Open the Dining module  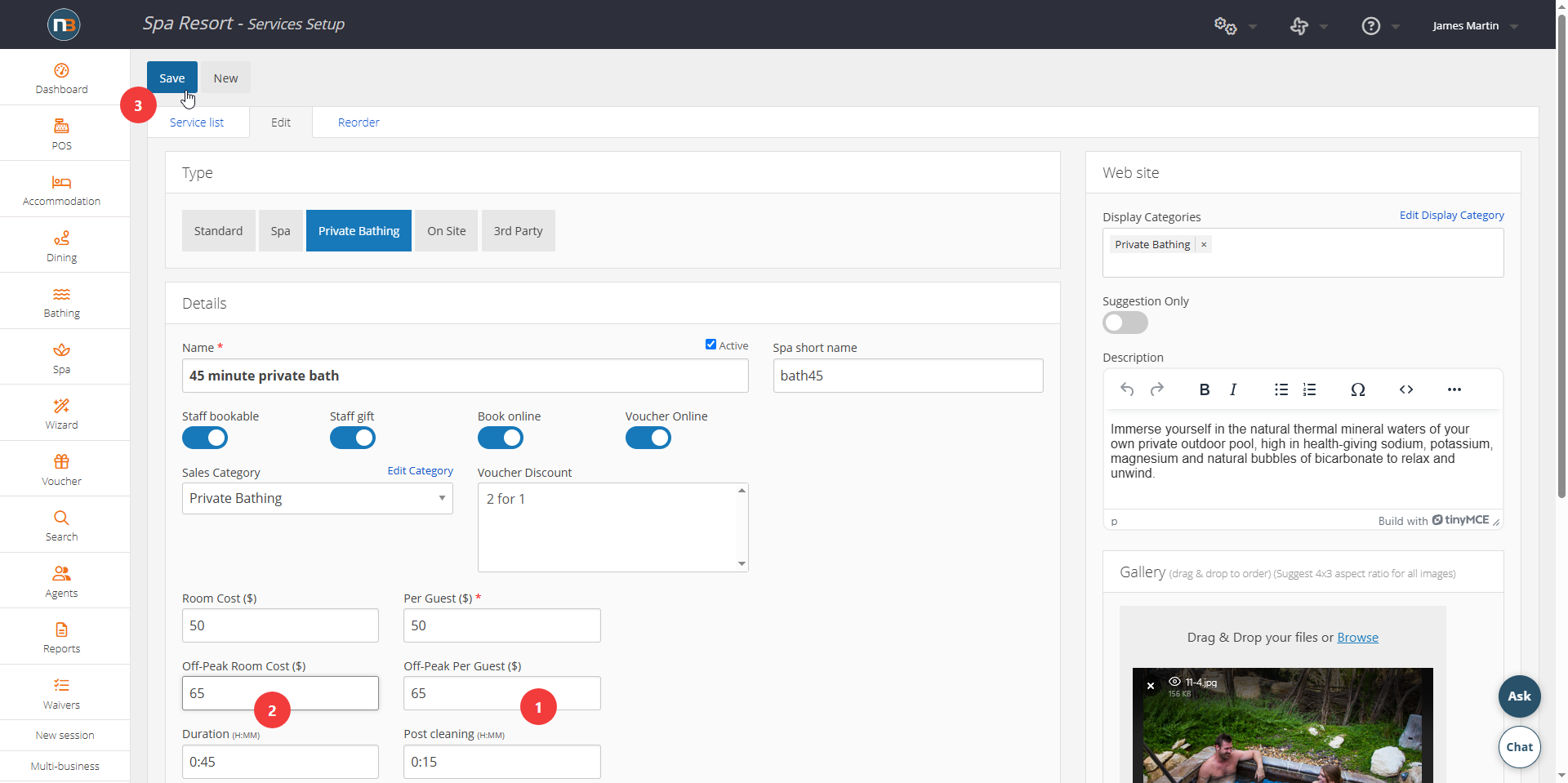62,247
